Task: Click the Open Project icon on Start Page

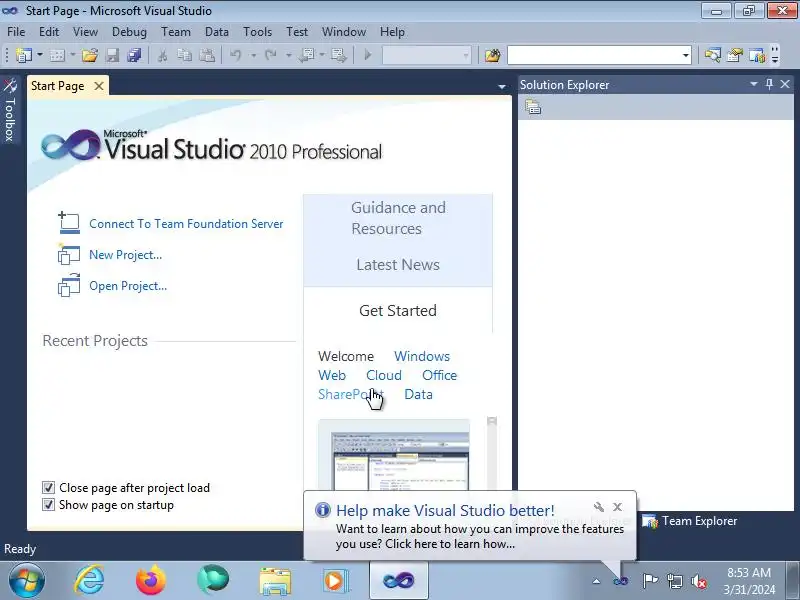Action: [x=69, y=285]
